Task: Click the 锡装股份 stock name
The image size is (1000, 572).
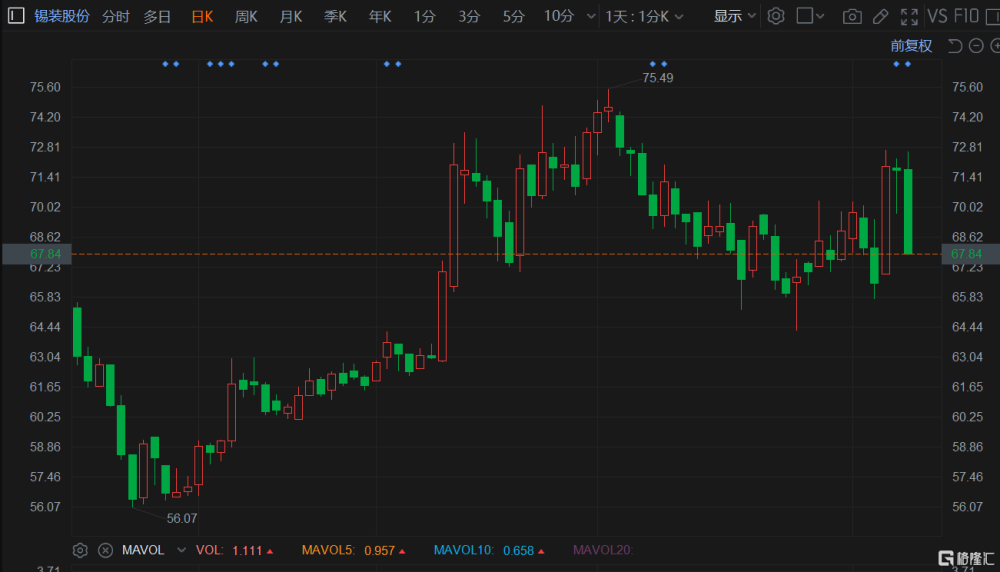Action: (62, 16)
